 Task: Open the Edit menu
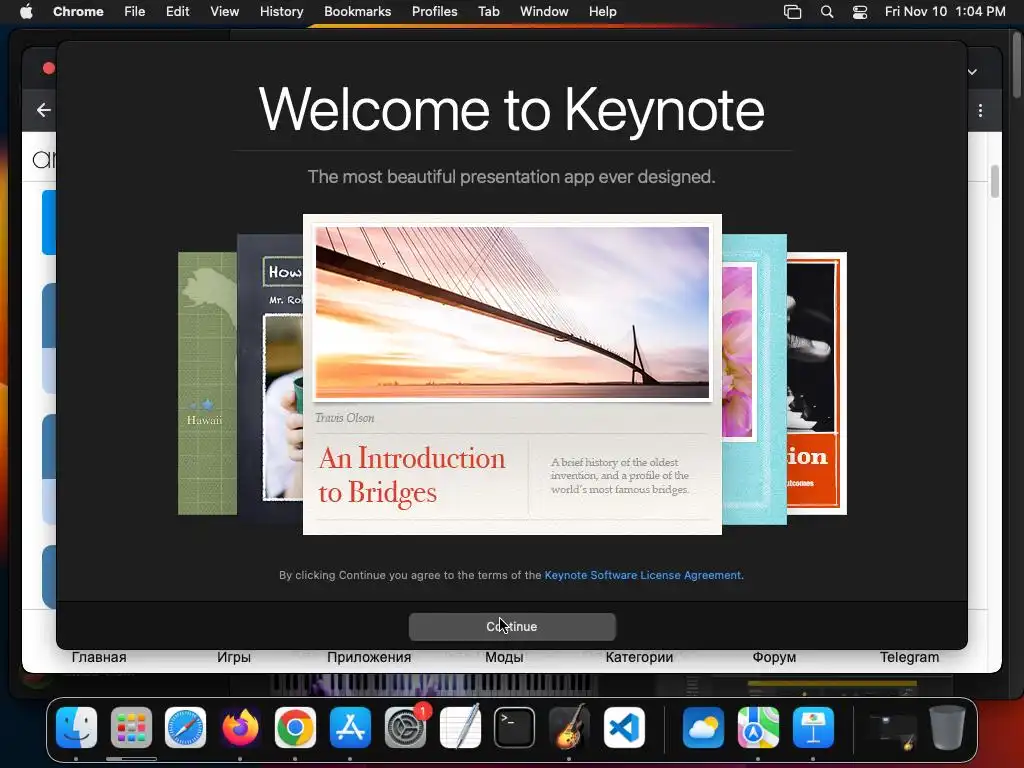[x=177, y=12]
